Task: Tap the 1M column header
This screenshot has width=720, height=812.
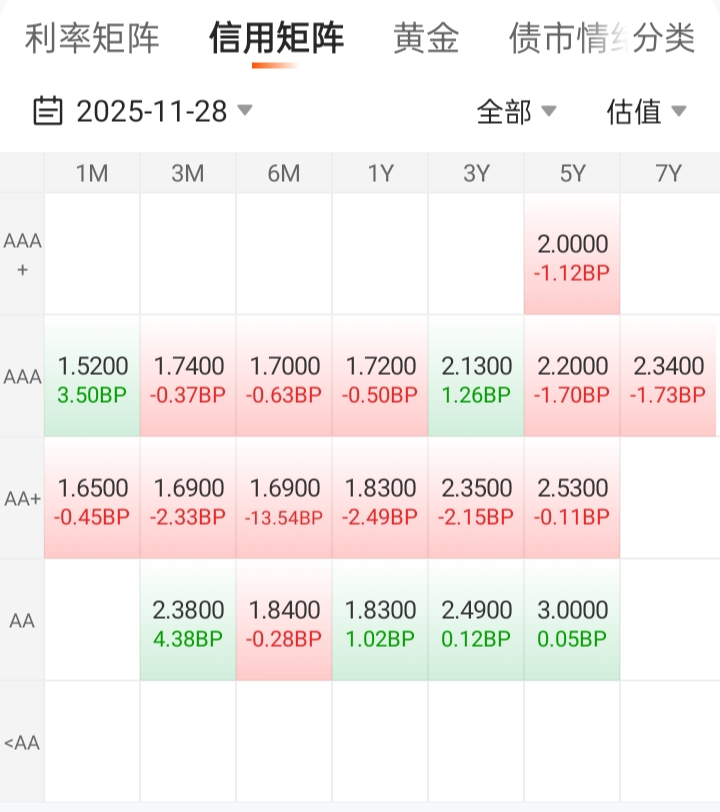Action: [92, 173]
